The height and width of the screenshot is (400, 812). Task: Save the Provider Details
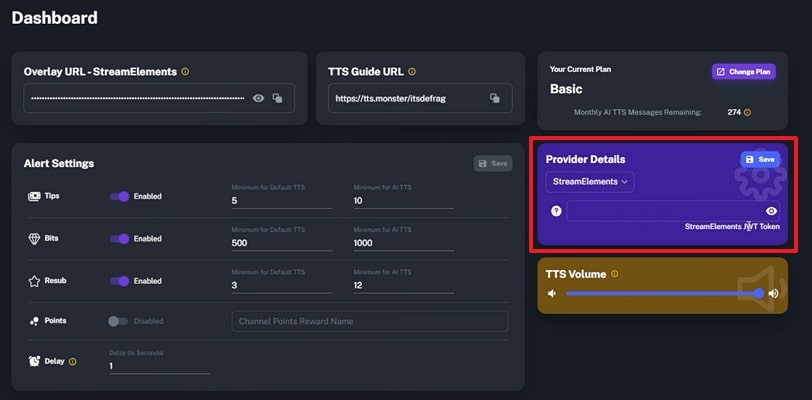[x=760, y=160]
